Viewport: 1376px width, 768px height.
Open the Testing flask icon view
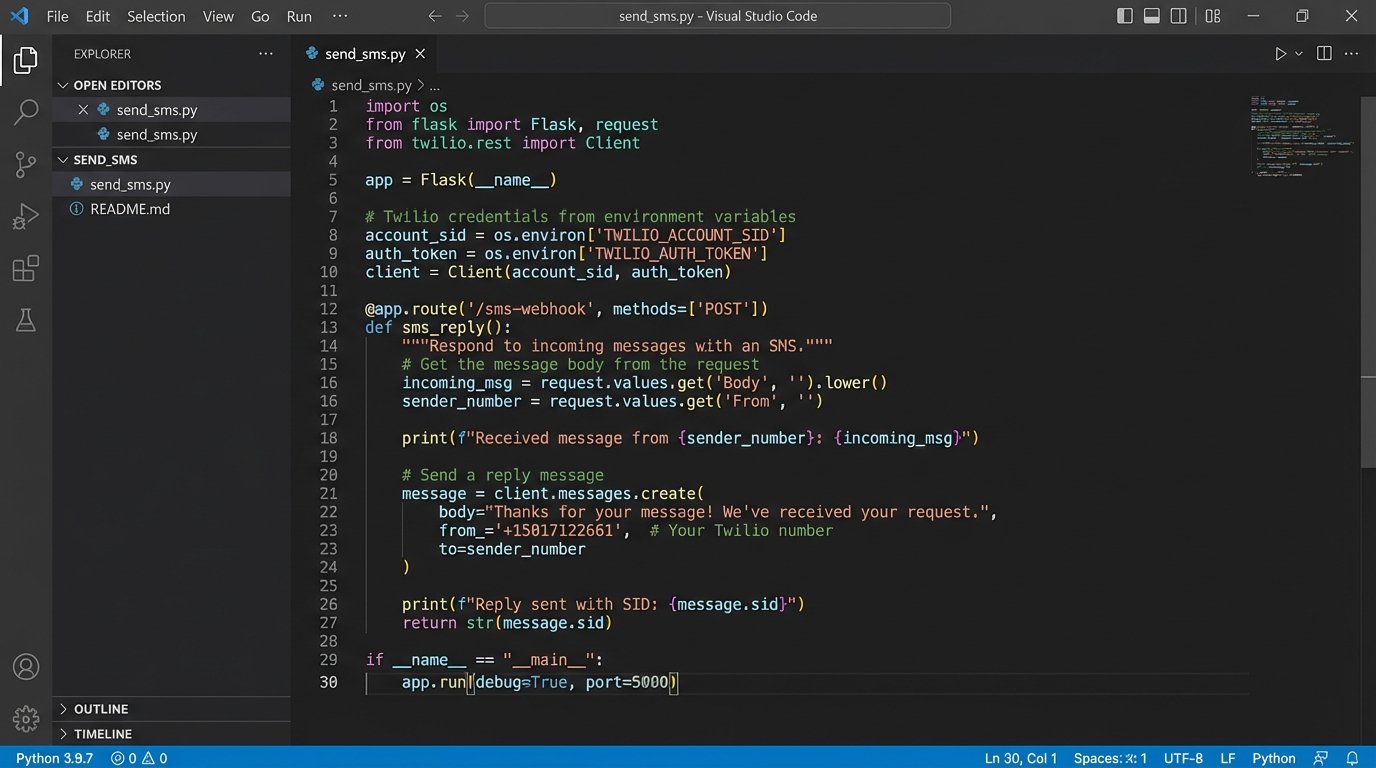coord(26,320)
